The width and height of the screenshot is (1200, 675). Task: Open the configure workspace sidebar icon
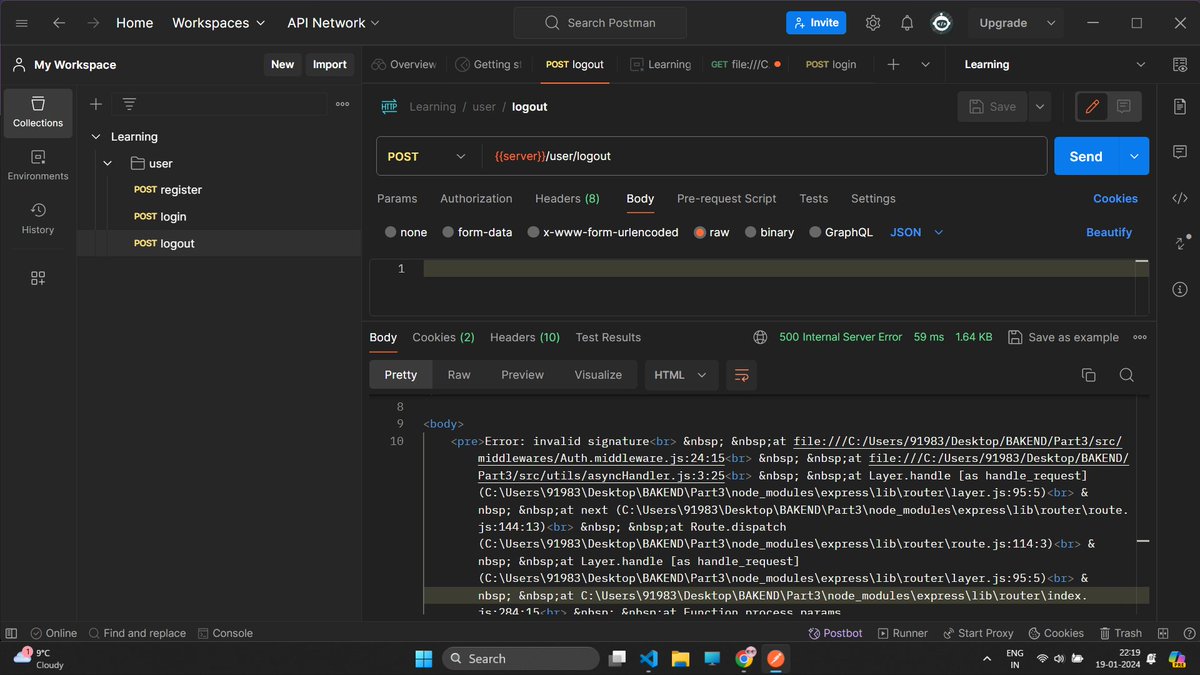[x=38, y=278]
